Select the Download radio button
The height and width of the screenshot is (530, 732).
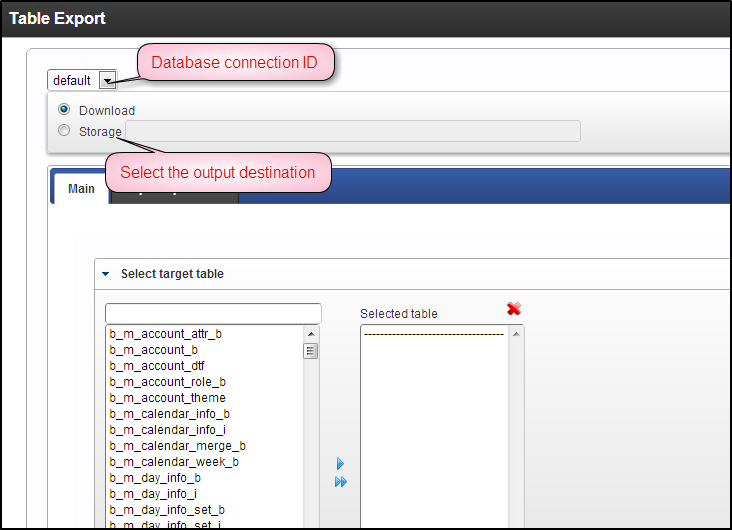click(x=64, y=110)
